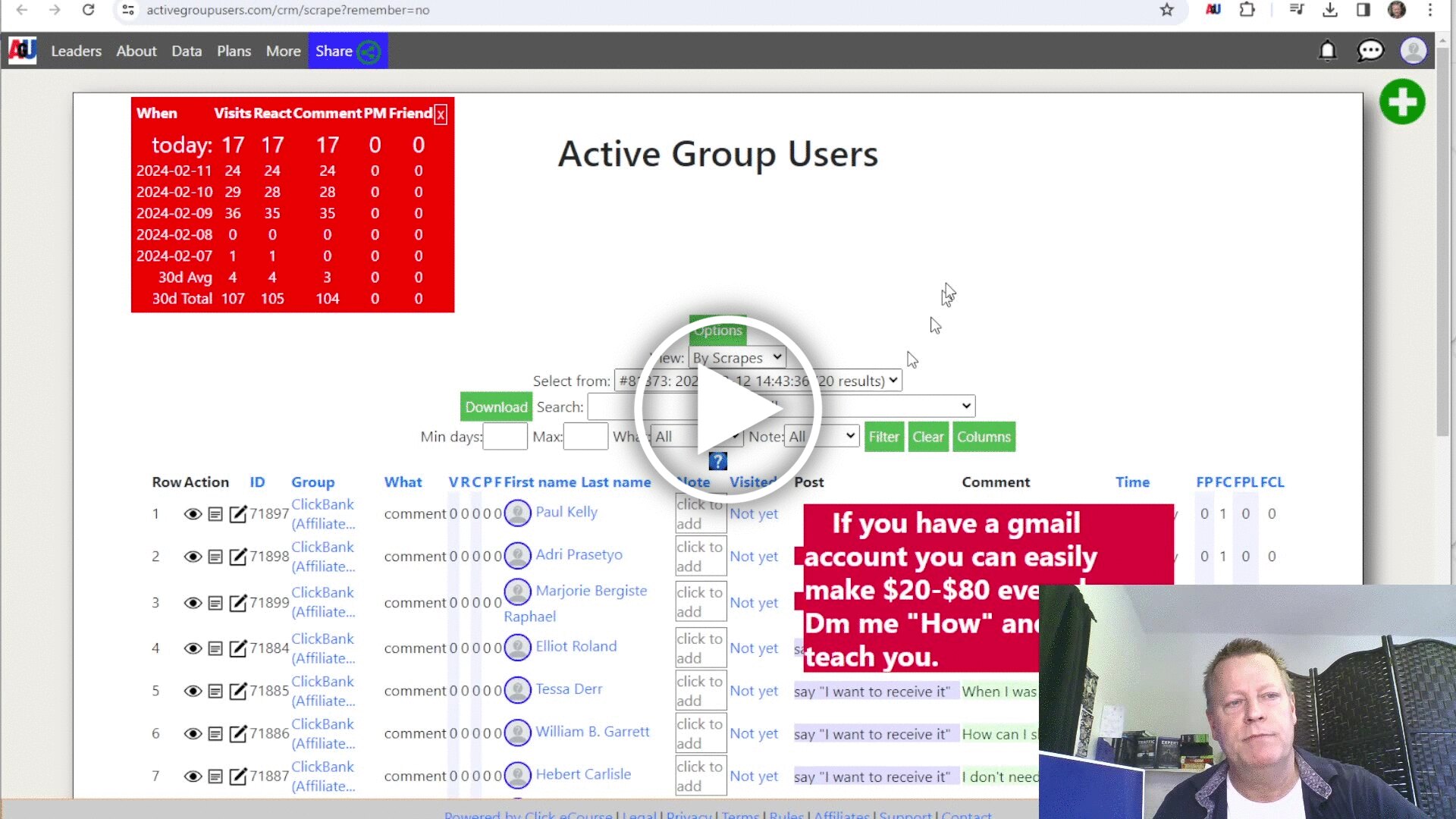Click the AGU logo in navbar
1456x819 pixels.
(x=22, y=51)
